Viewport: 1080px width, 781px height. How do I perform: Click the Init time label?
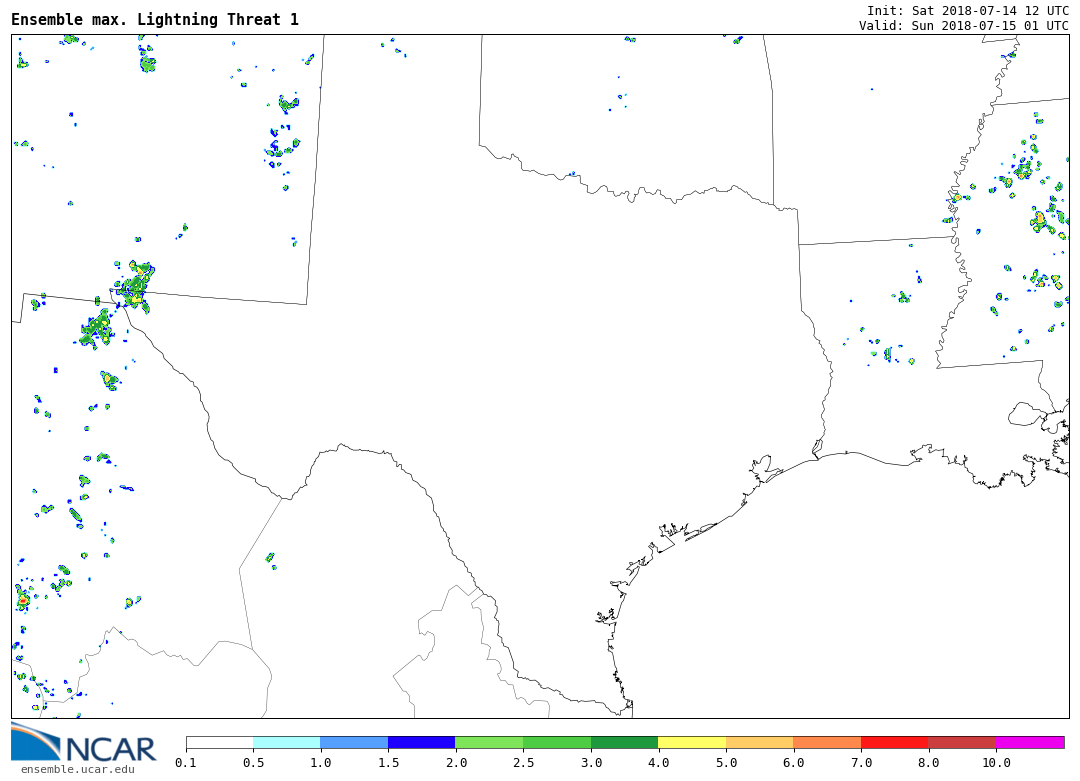[x=967, y=11]
